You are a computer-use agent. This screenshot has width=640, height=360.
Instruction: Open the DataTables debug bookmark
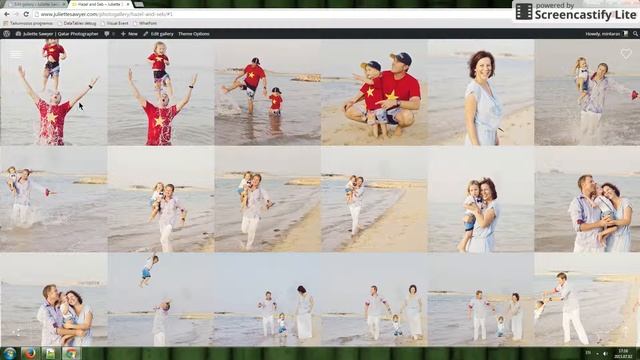pos(77,23)
